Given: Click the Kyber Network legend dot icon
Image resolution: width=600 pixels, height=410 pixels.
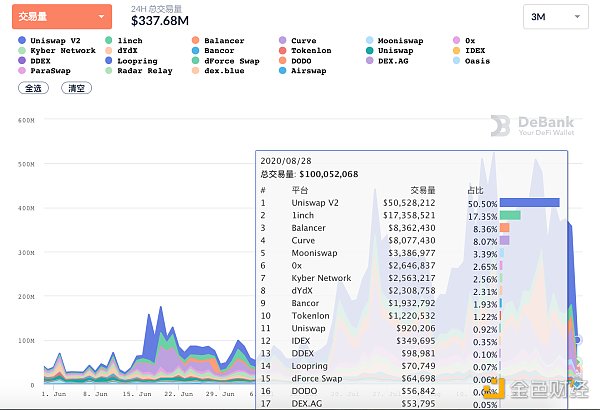Looking at the screenshot, I should 23,51.
